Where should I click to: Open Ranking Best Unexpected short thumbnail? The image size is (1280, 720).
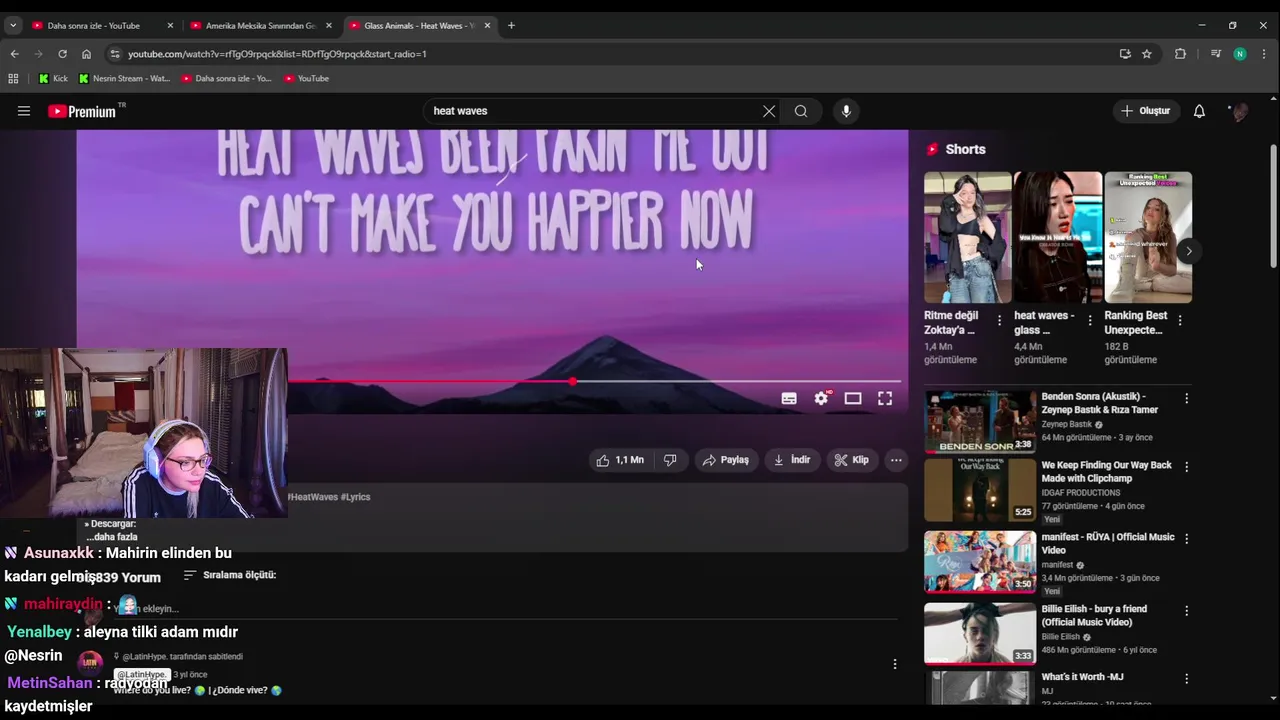click(x=1148, y=237)
